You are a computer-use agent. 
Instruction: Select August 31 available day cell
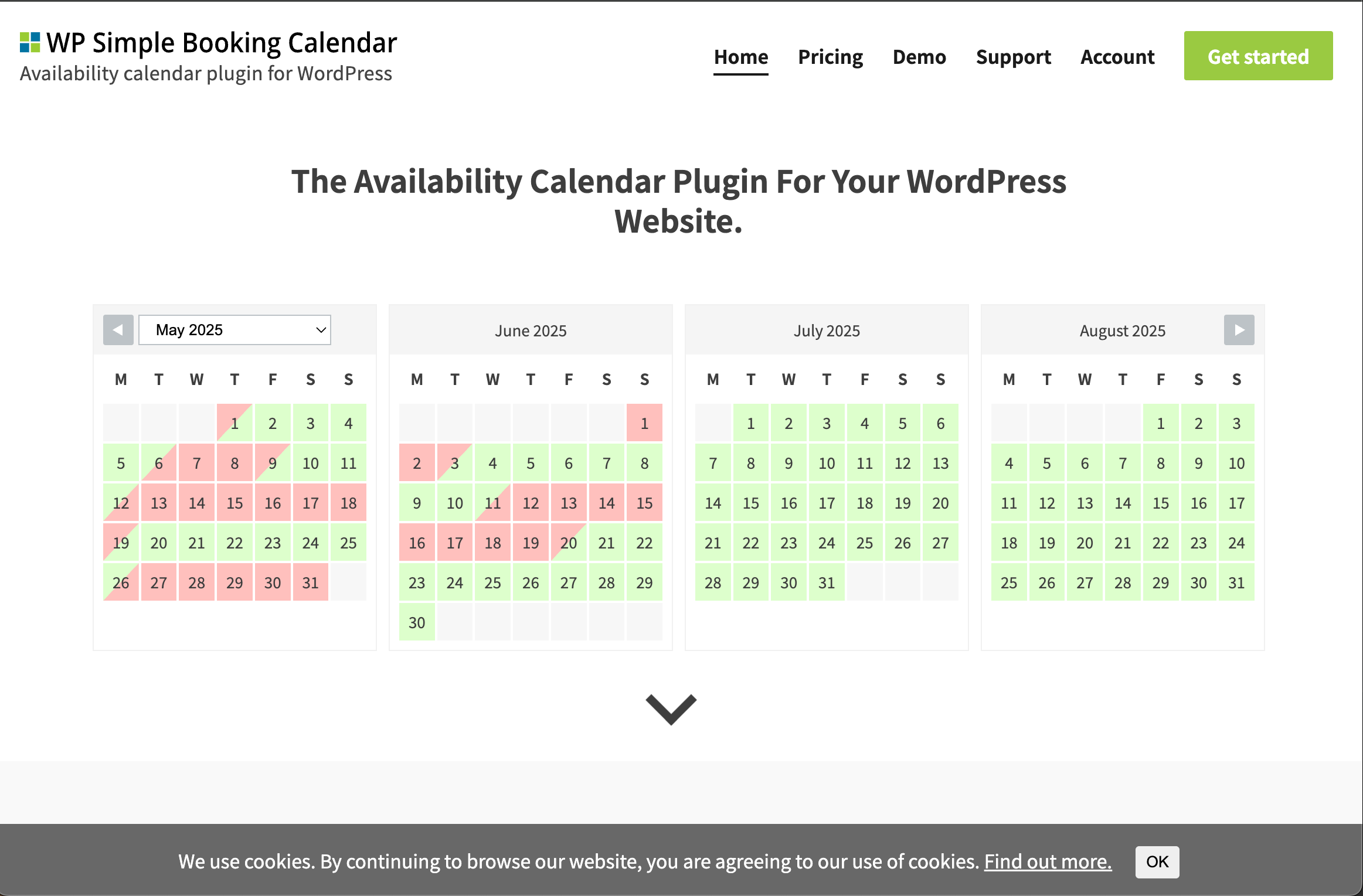point(1236,582)
